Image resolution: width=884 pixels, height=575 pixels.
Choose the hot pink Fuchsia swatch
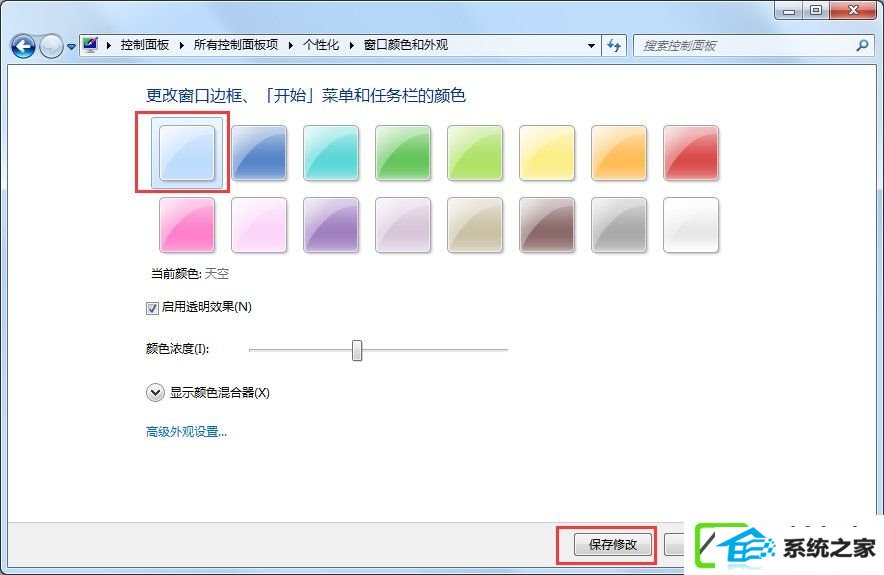pos(187,224)
